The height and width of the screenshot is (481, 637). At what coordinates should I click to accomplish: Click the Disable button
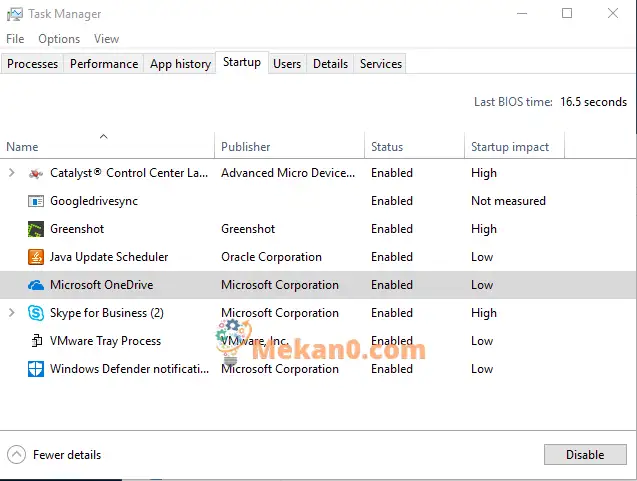tap(585, 455)
